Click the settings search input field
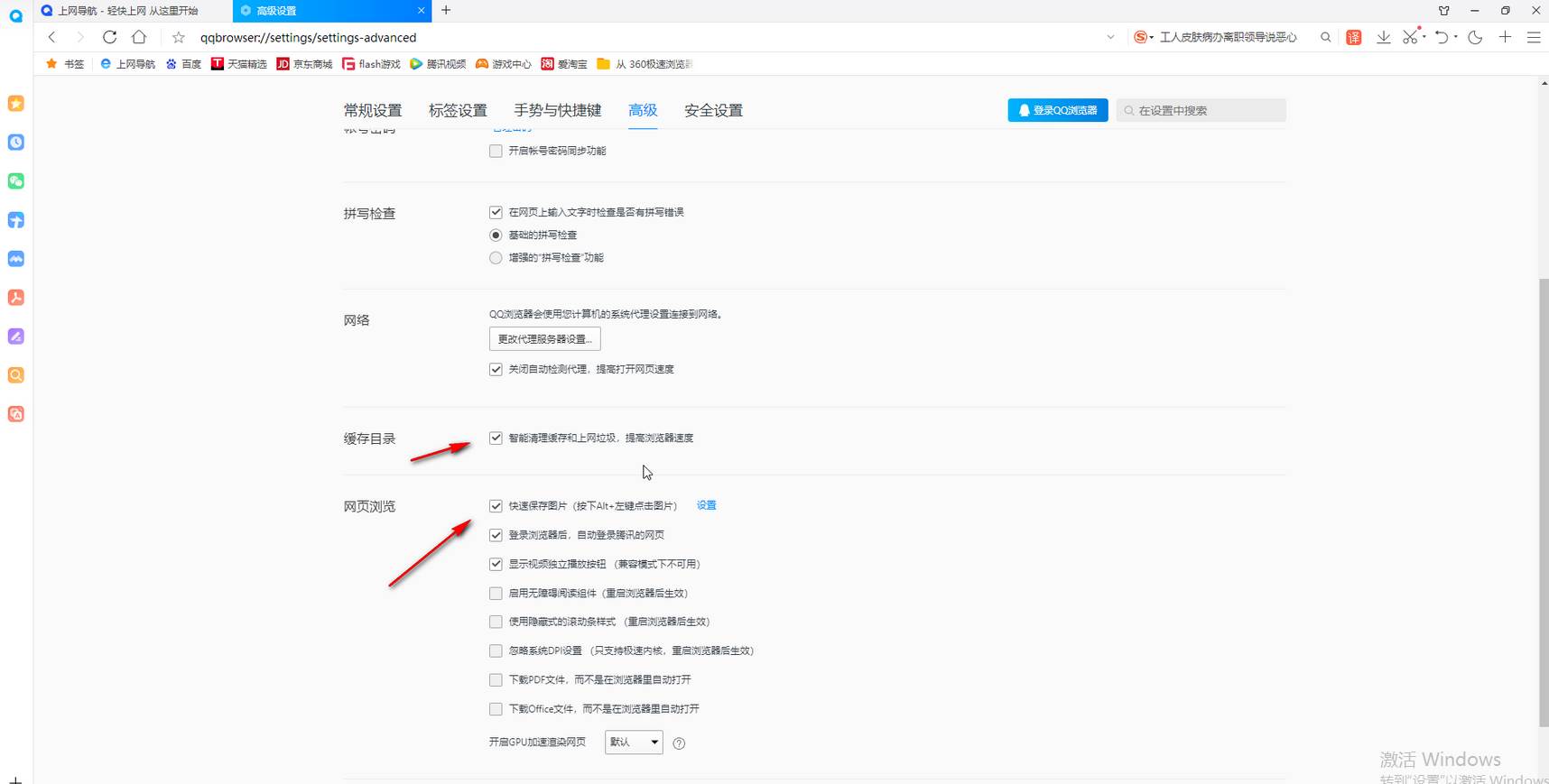This screenshot has height=784, width=1549. [x=1205, y=110]
